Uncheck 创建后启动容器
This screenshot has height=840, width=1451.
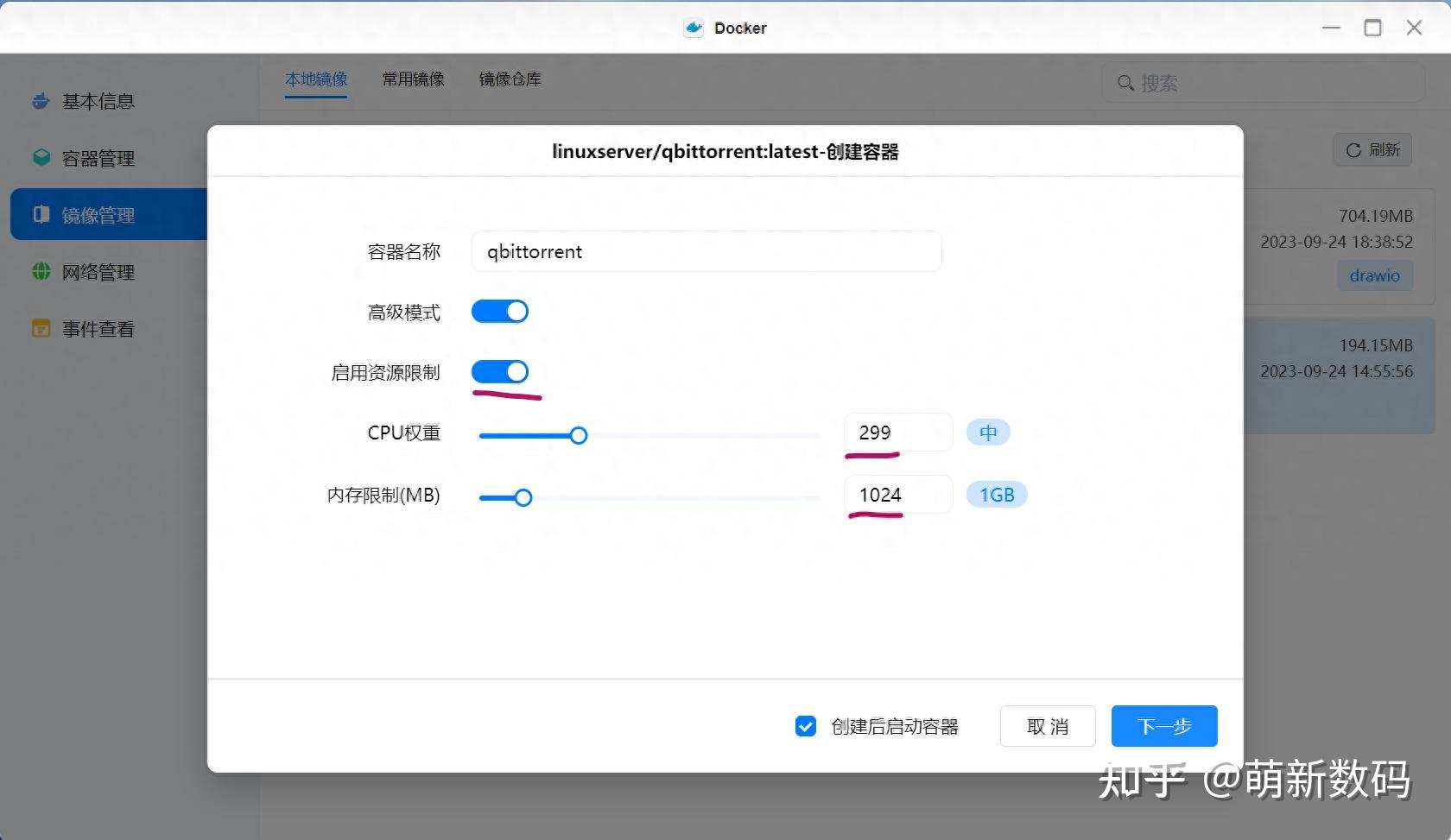pyautogui.click(x=806, y=726)
